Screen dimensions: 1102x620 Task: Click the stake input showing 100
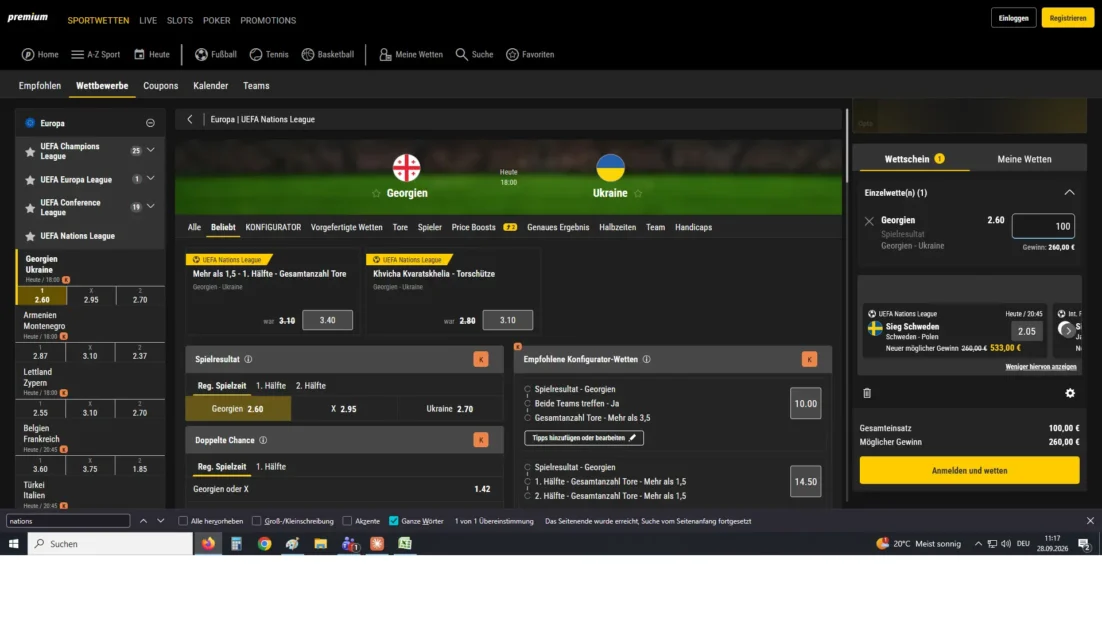tap(1043, 226)
